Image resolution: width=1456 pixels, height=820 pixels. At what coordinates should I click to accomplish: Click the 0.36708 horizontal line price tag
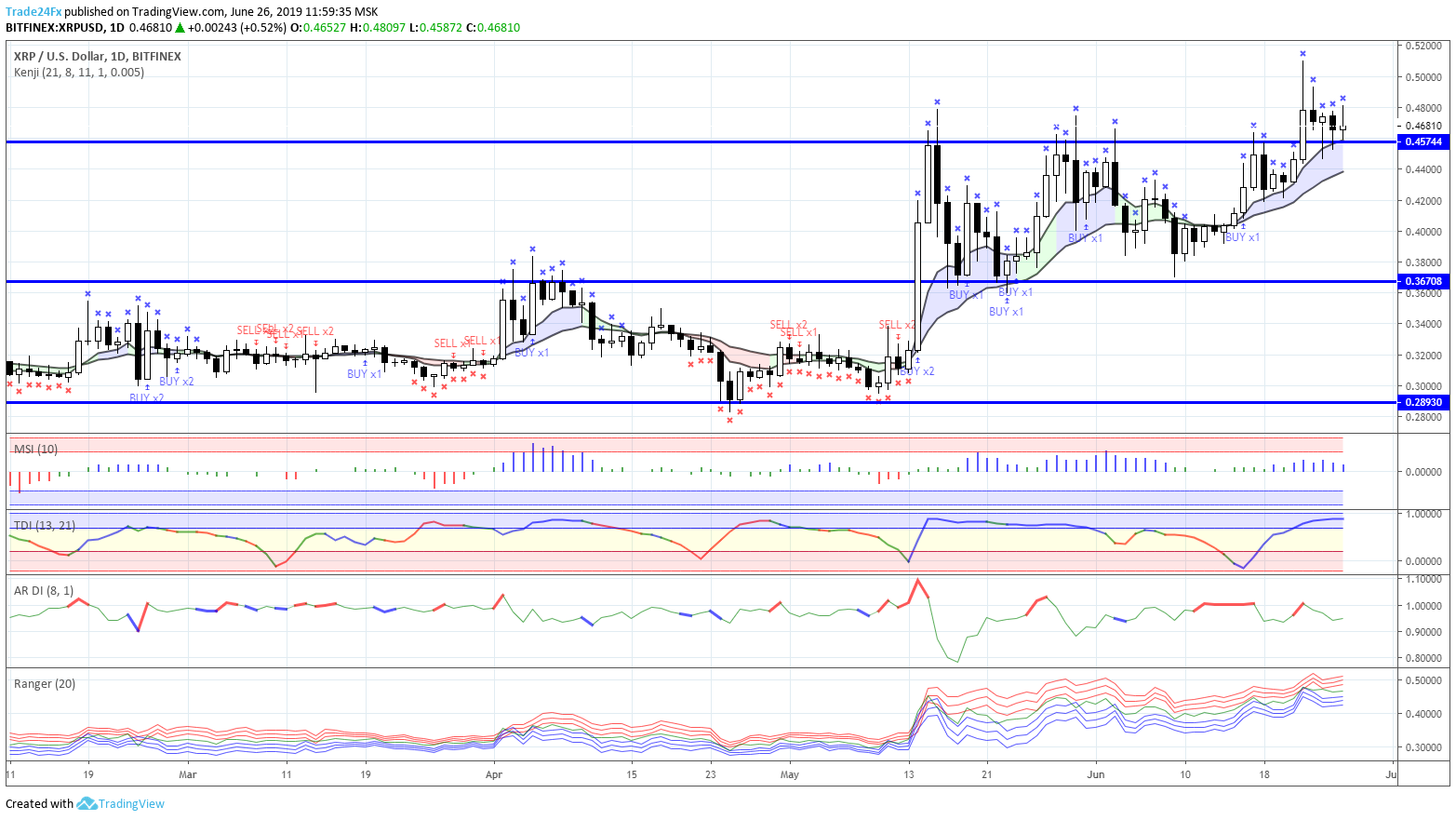(1423, 281)
